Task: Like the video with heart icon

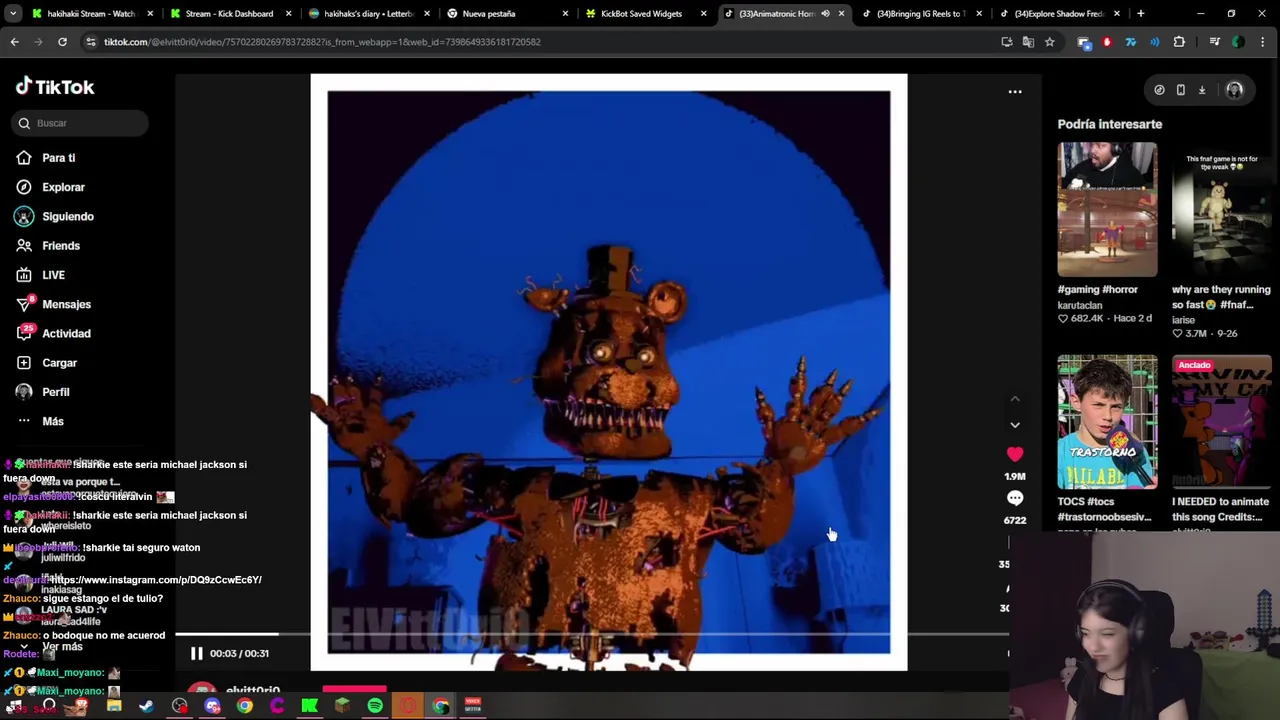Action: [1015, 455]
